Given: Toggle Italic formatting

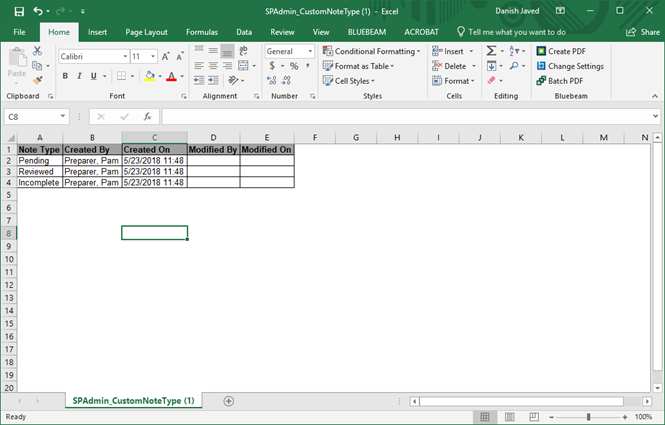Looking at the screenshot, I should [x=79, y=76].
